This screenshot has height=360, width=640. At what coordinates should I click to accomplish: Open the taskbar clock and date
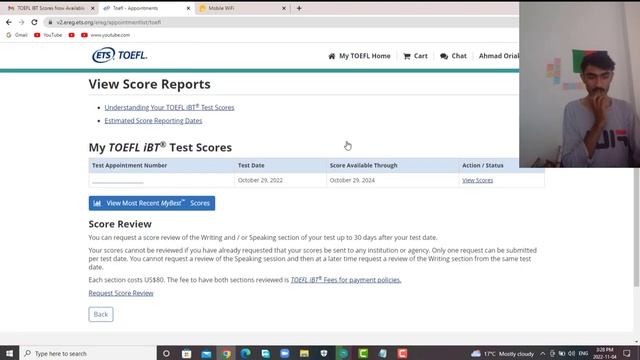click(x=604, y=353)
